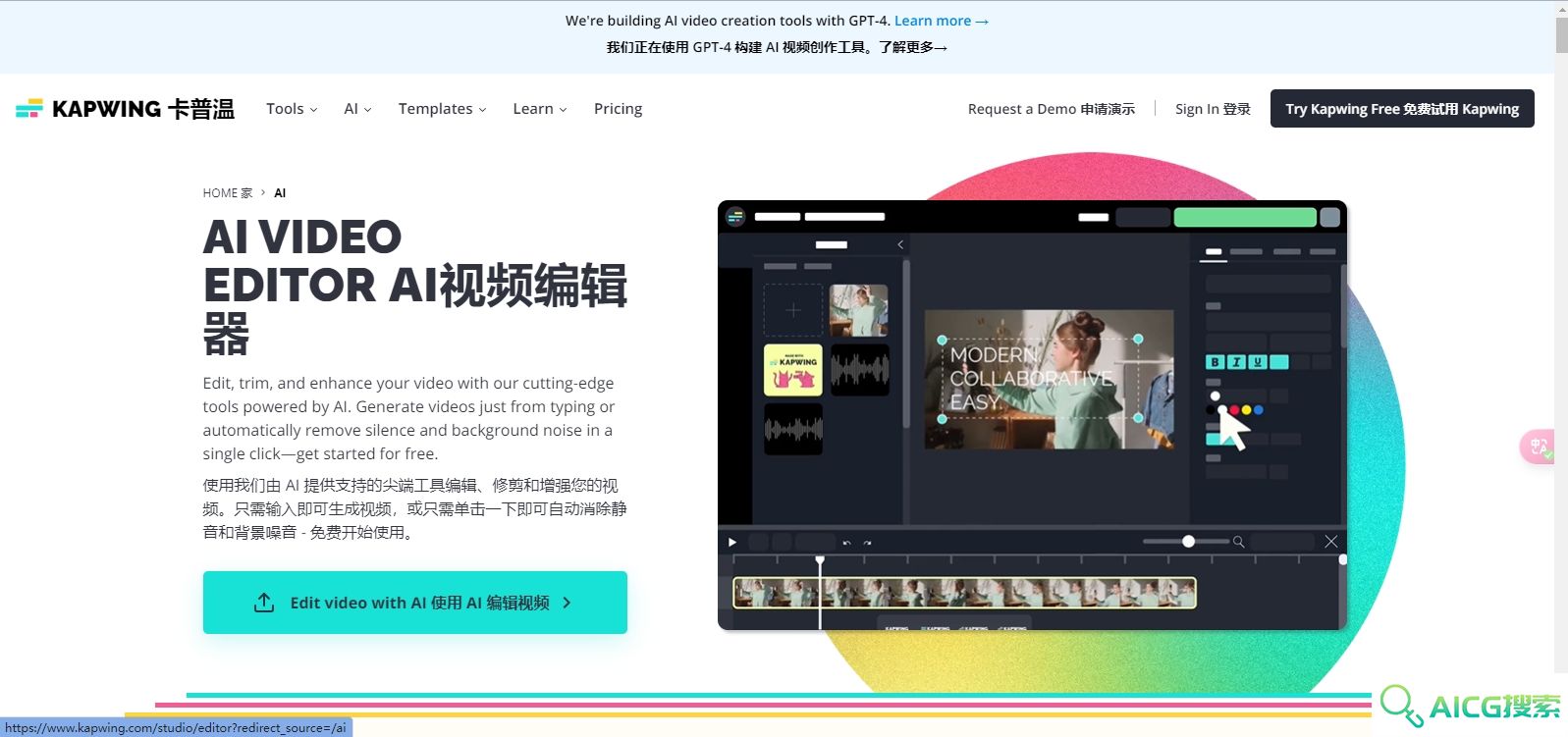Click the breadcrumb text "AI"
Image resolution: width=1568 pixels, height=737 pixels.
280,193
